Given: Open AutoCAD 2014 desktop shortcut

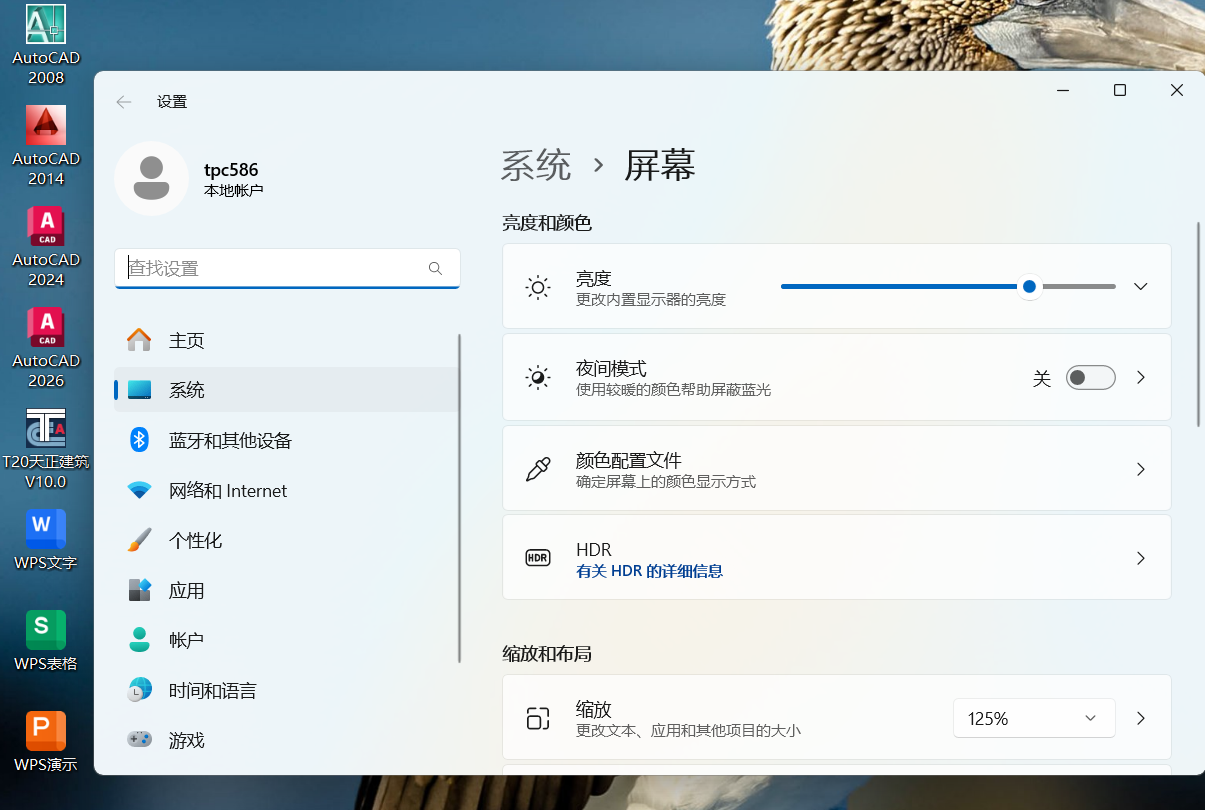Looking at the screenshot, I should click(x=46, y=146).
